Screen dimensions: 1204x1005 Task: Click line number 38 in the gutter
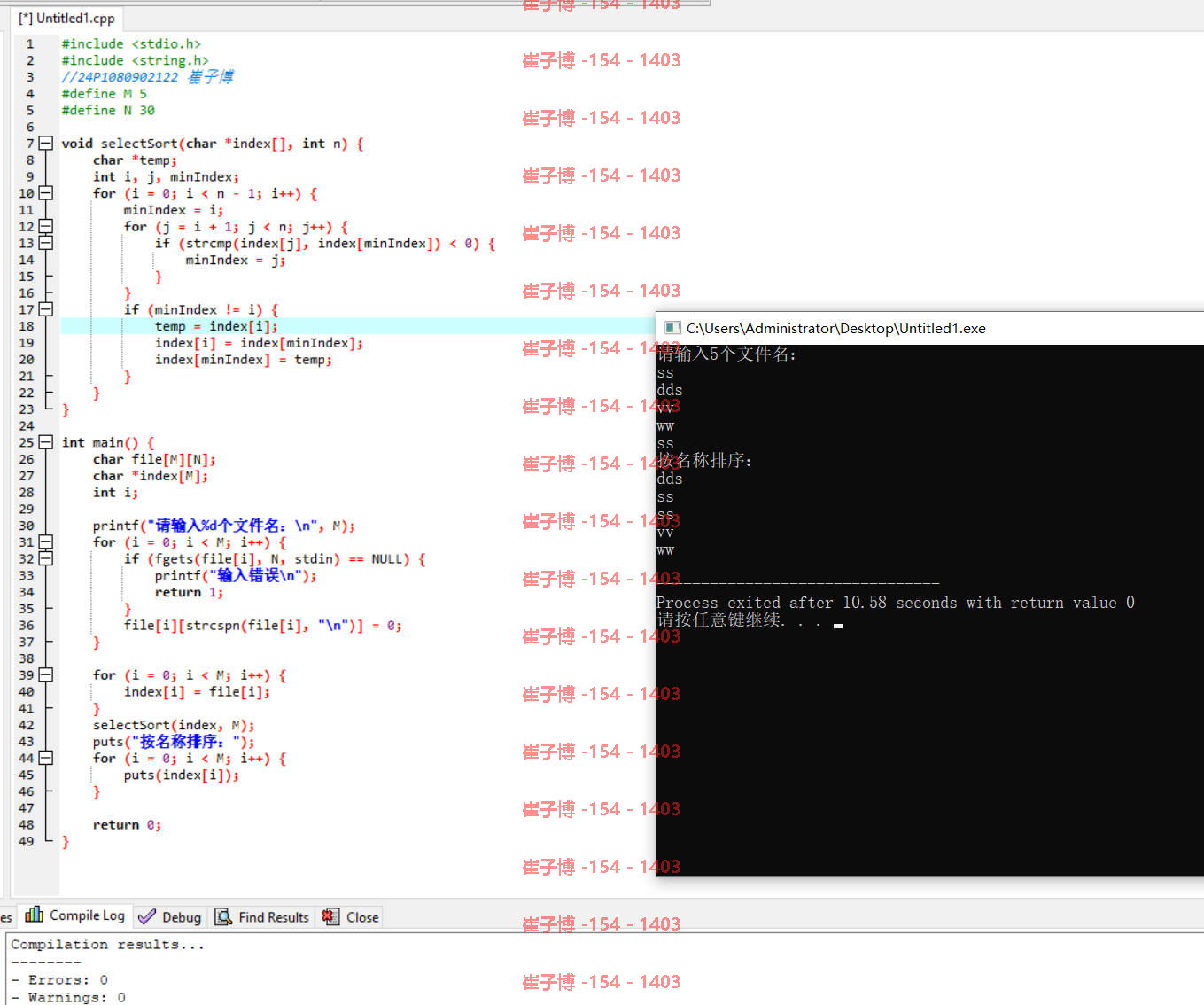pyautogui.click(x=27, y=658)
